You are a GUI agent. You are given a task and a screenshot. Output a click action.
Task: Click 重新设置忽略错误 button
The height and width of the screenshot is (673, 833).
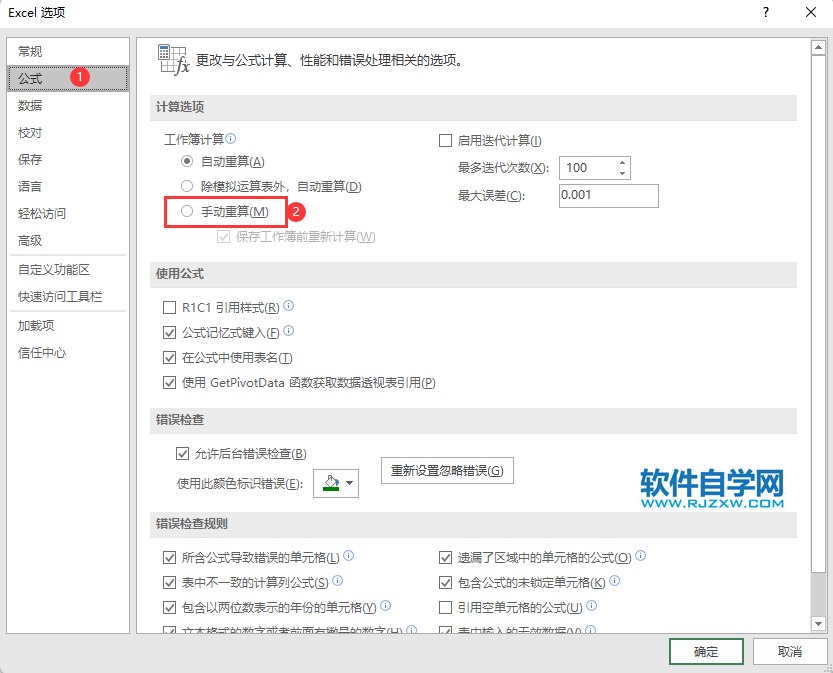pyautogui.click(x=447, y=471)
